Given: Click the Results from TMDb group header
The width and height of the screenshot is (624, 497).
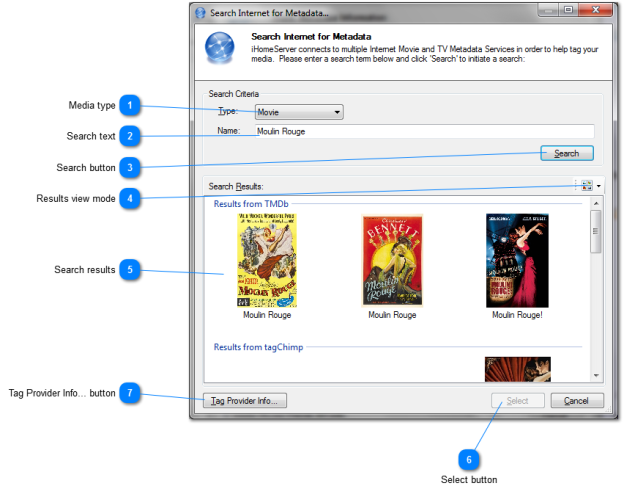Looking at the screenshot, I should tap(251, 204).
